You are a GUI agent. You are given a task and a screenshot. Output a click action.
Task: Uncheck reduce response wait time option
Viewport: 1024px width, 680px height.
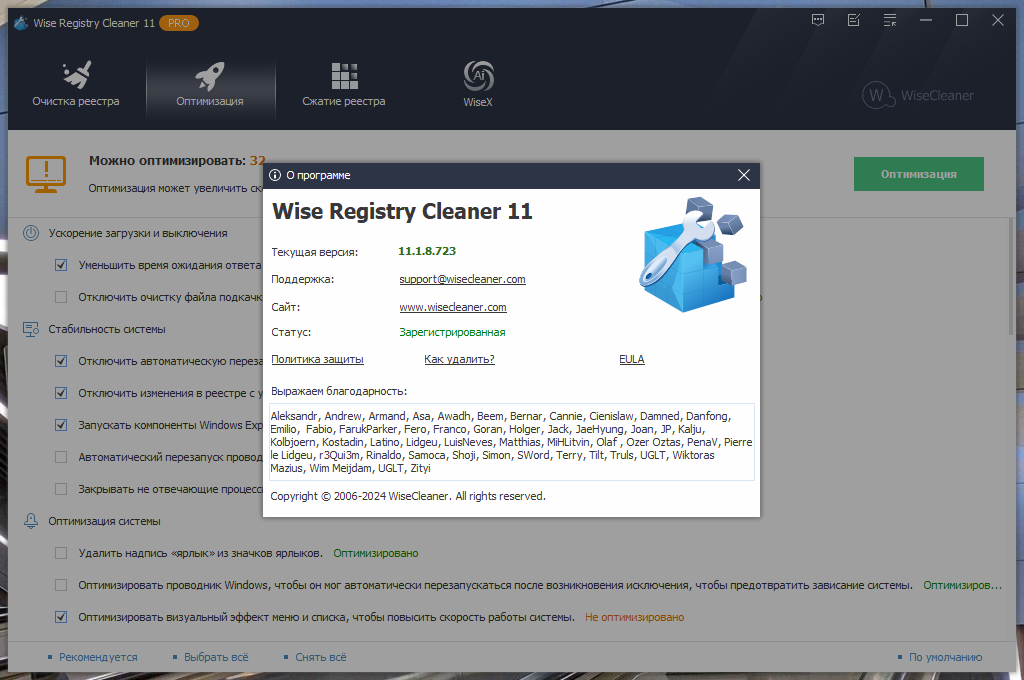click(x=61, y=265)
